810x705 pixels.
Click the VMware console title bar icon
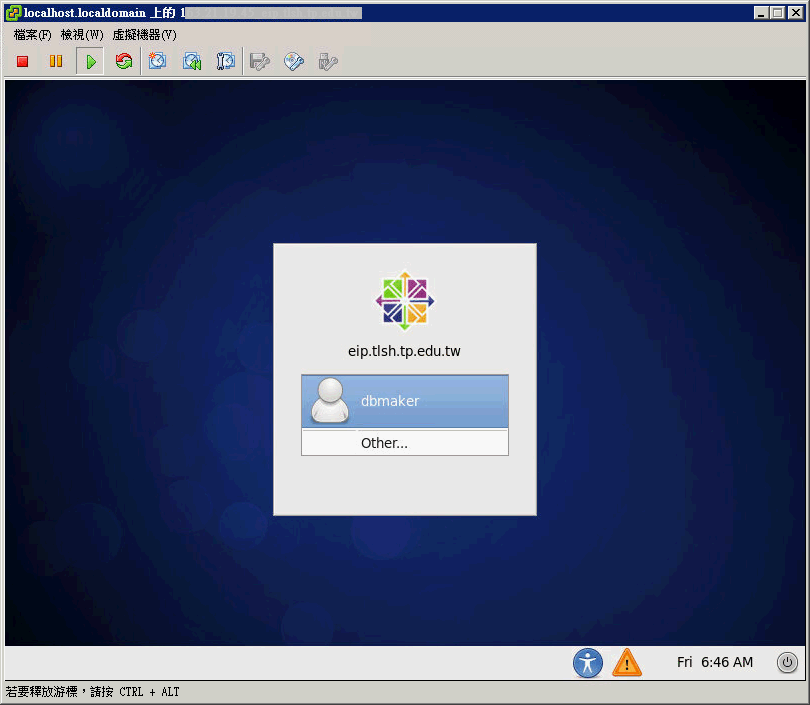[x=13, y=13]
